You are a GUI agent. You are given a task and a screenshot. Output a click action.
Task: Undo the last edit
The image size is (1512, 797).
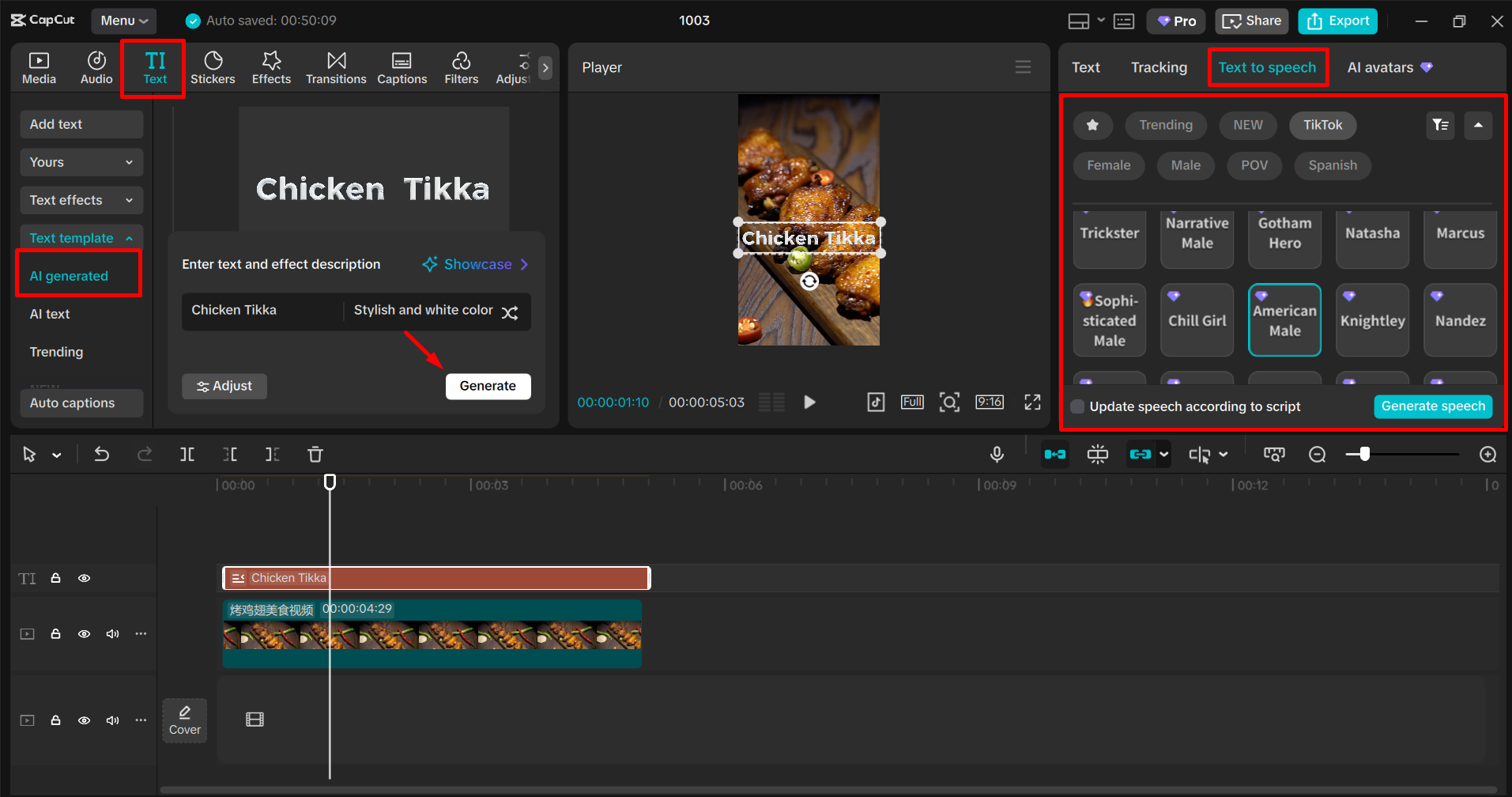pos(101,454)
